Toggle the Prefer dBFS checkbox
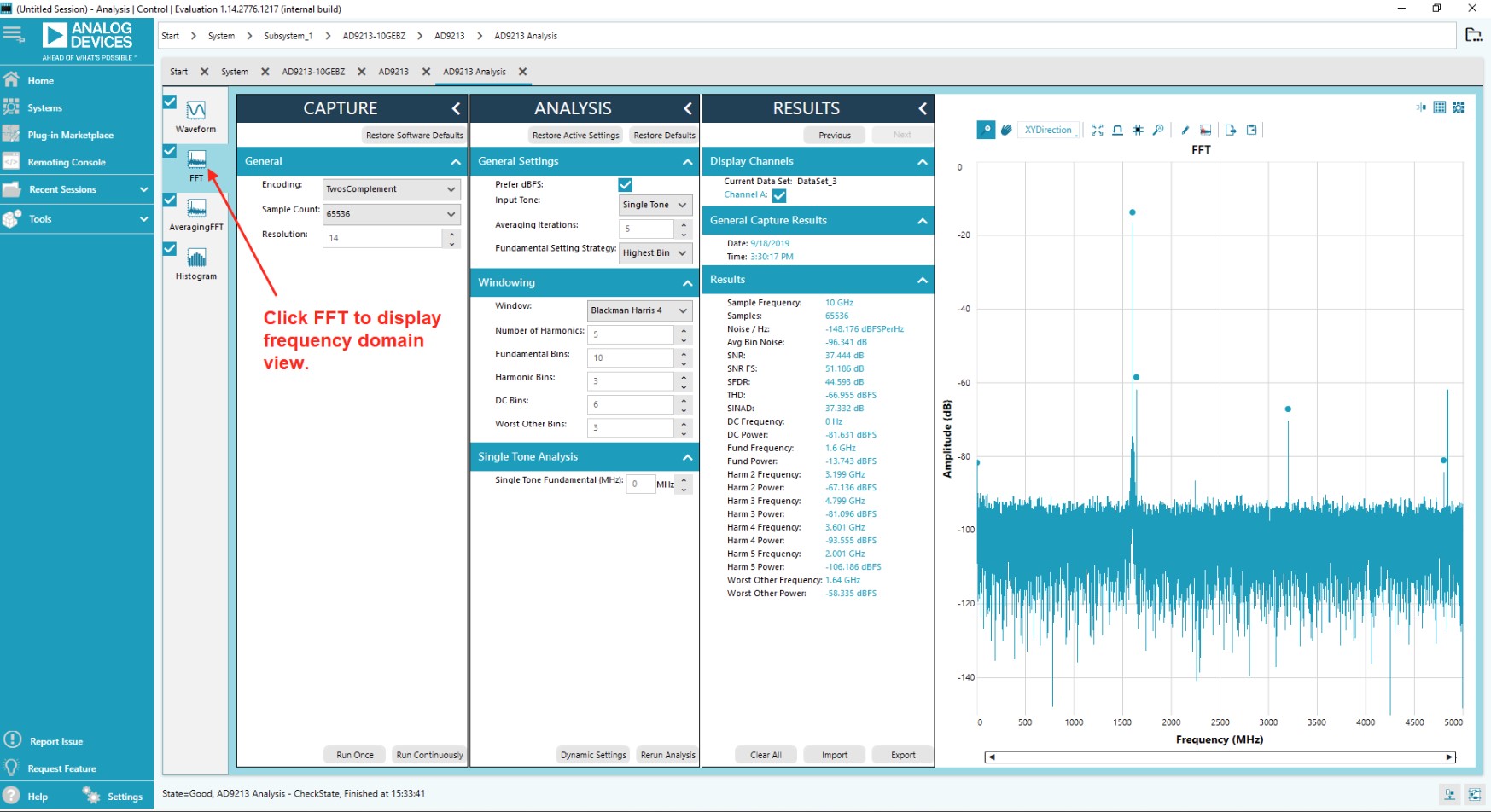Image resolution: width=1491 pixels, height=812 pixels. coord(626,184)
